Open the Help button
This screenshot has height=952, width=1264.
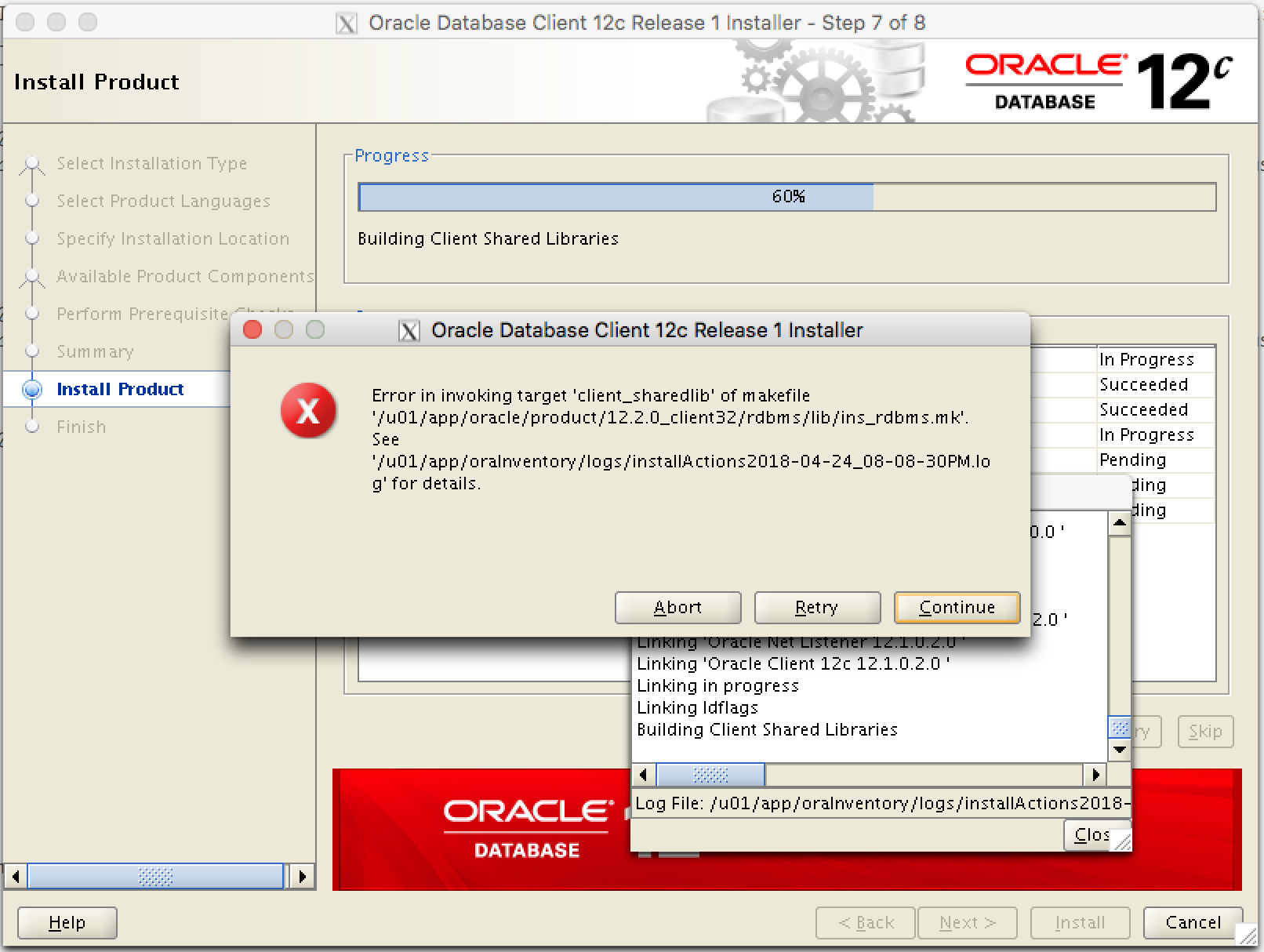67,923
